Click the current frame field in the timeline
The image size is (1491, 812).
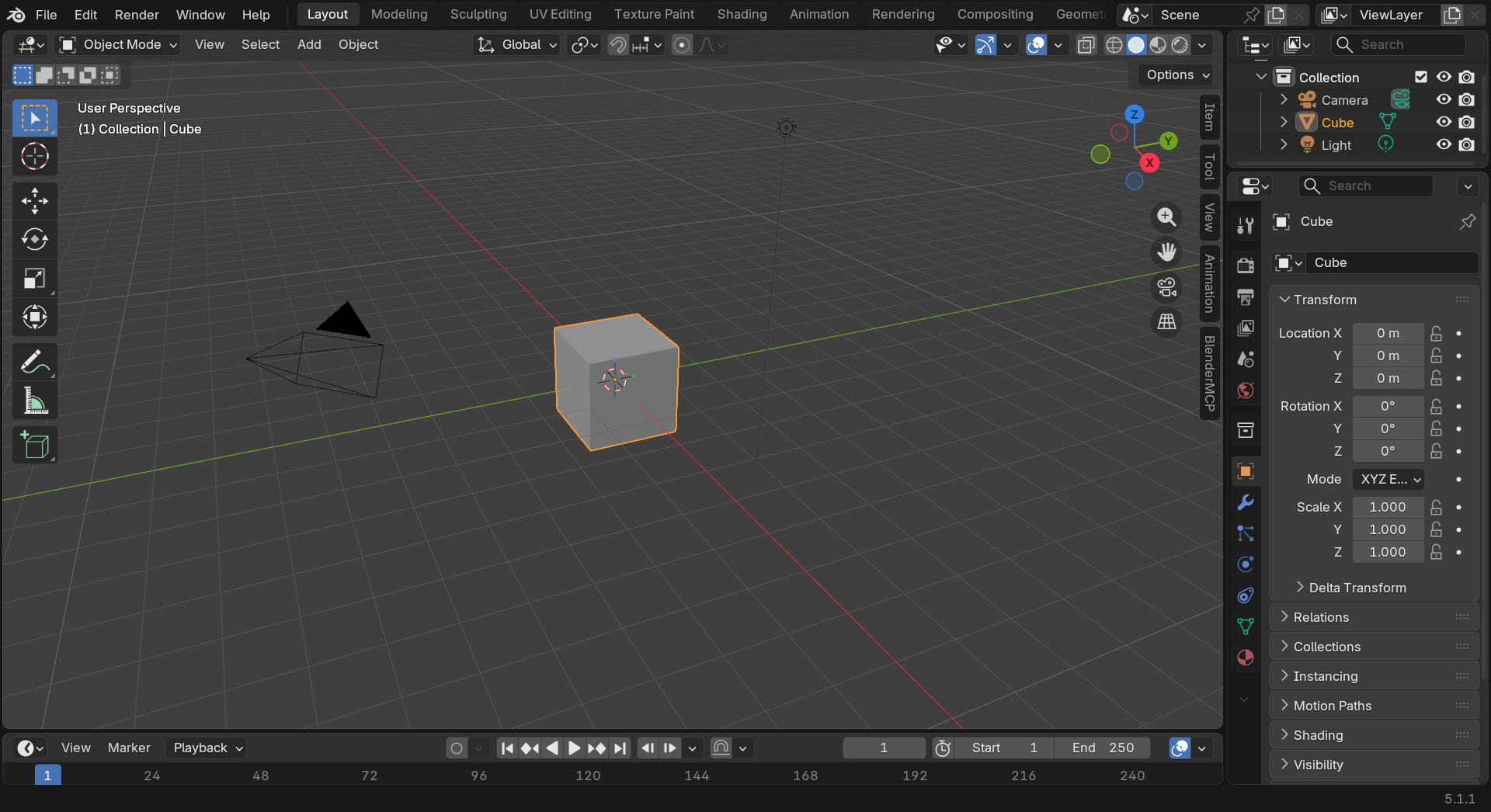tap(884, 748)
